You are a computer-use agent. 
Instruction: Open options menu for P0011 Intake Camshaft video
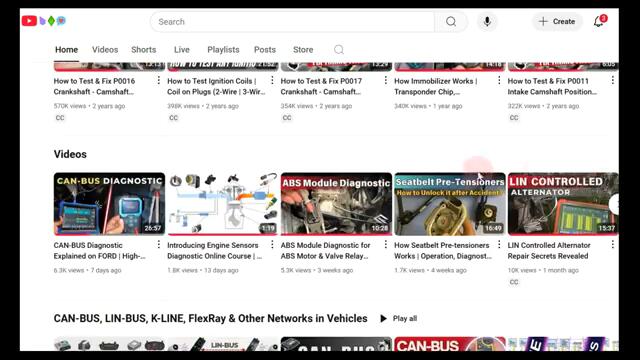click(613, 81)
